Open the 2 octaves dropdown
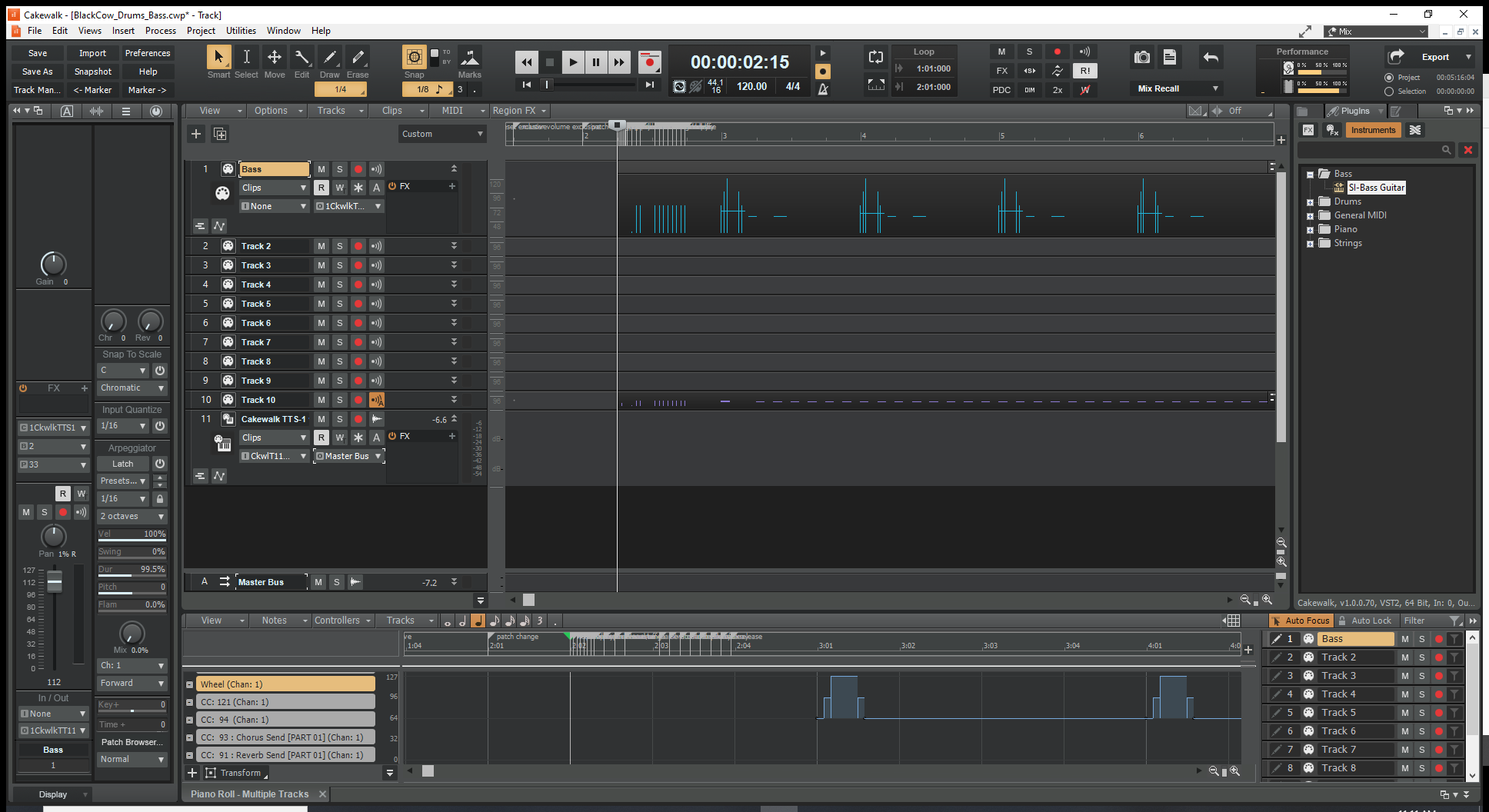The image size is (1489, 812). [132, 517]
